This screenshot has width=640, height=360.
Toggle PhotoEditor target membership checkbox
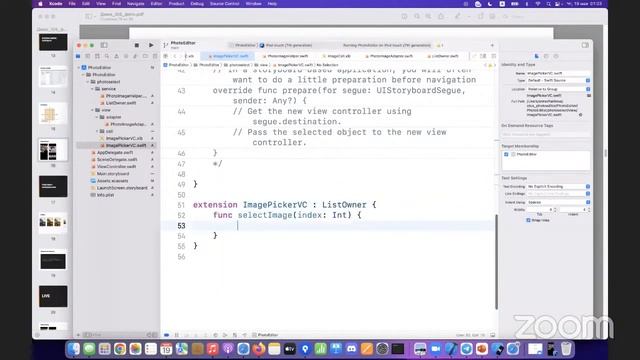click(x=506, y=154)
